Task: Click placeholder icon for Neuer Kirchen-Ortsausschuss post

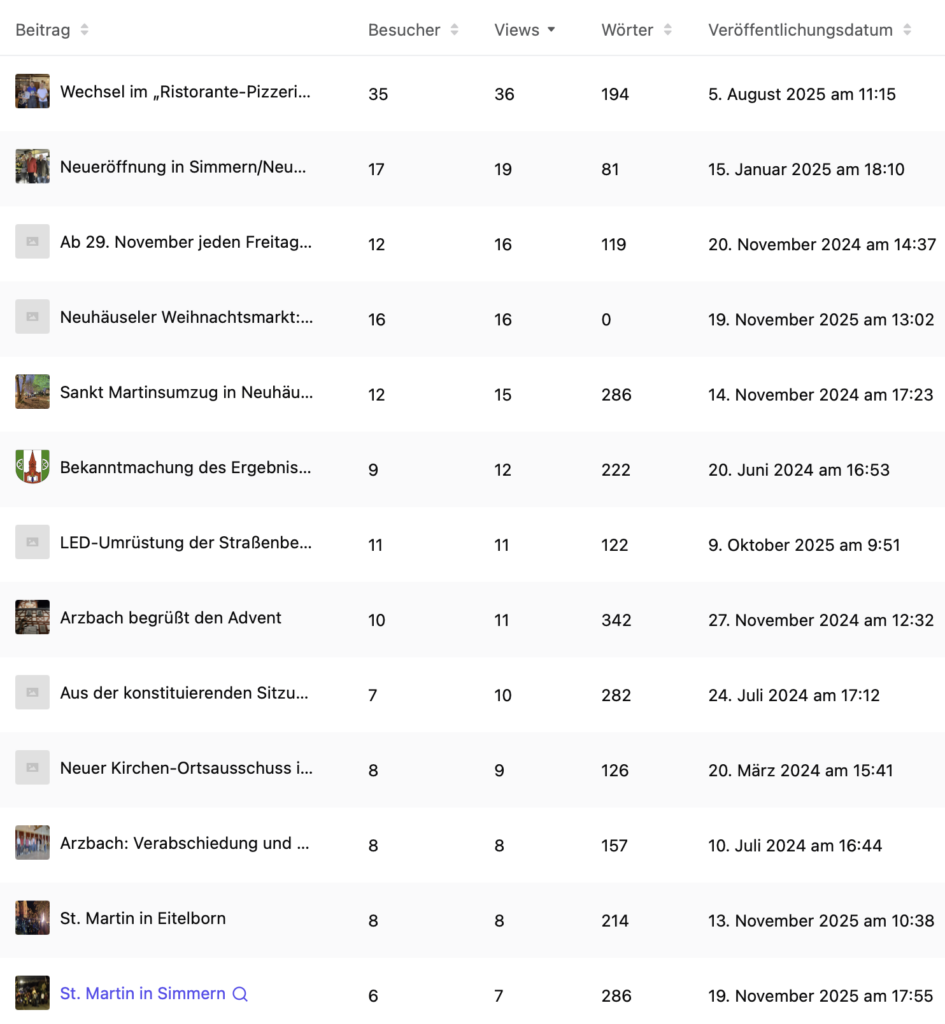Action: click(32, 767)
